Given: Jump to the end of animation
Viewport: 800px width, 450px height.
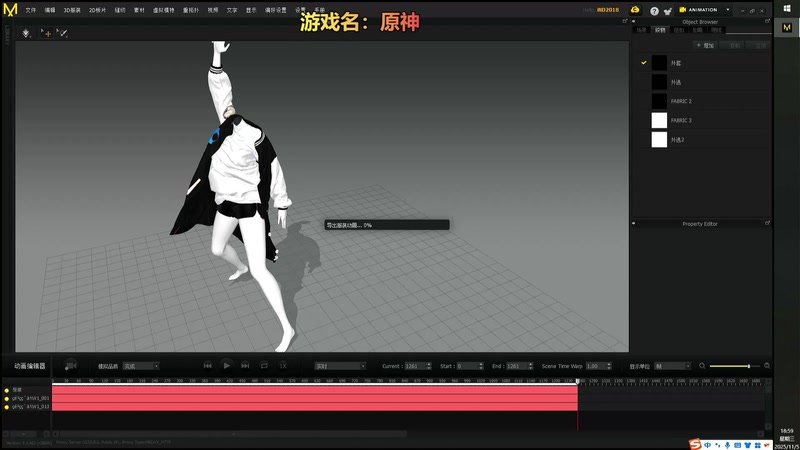Looking at the screenshot, I should click(x=245, y=365).
